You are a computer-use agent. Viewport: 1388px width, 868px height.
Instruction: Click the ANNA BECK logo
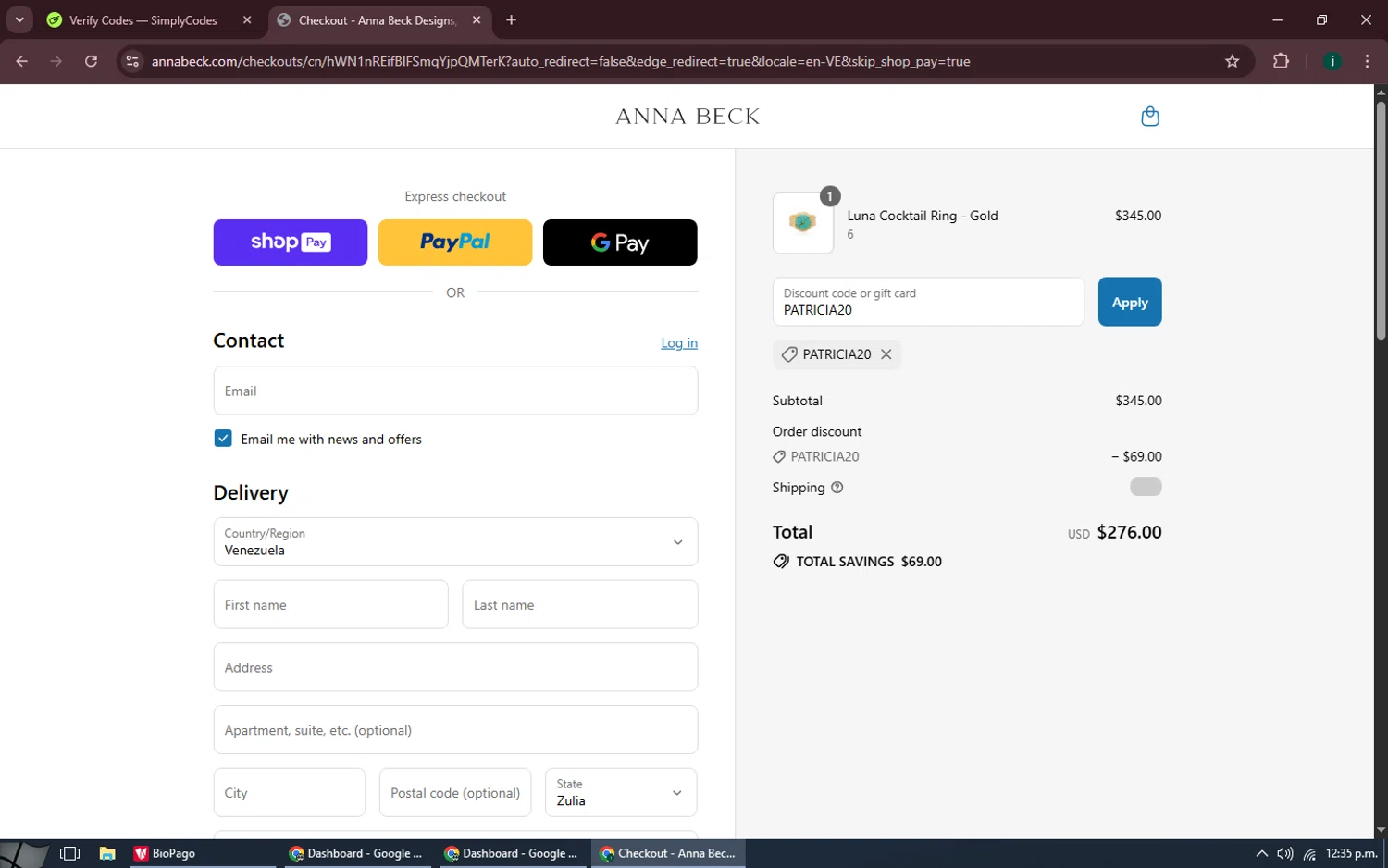(688, 117)
